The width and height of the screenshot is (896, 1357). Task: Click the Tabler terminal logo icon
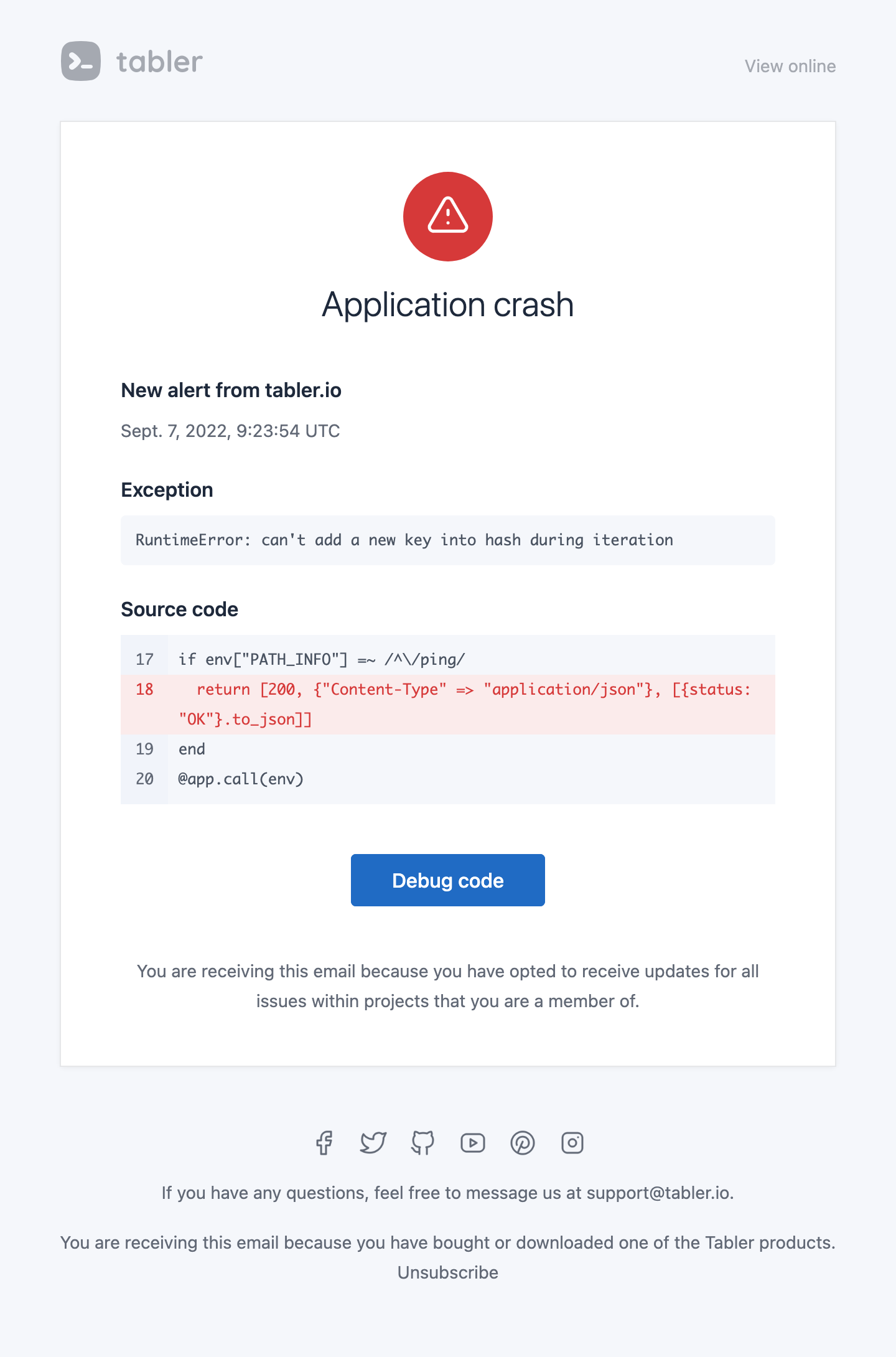81,61
